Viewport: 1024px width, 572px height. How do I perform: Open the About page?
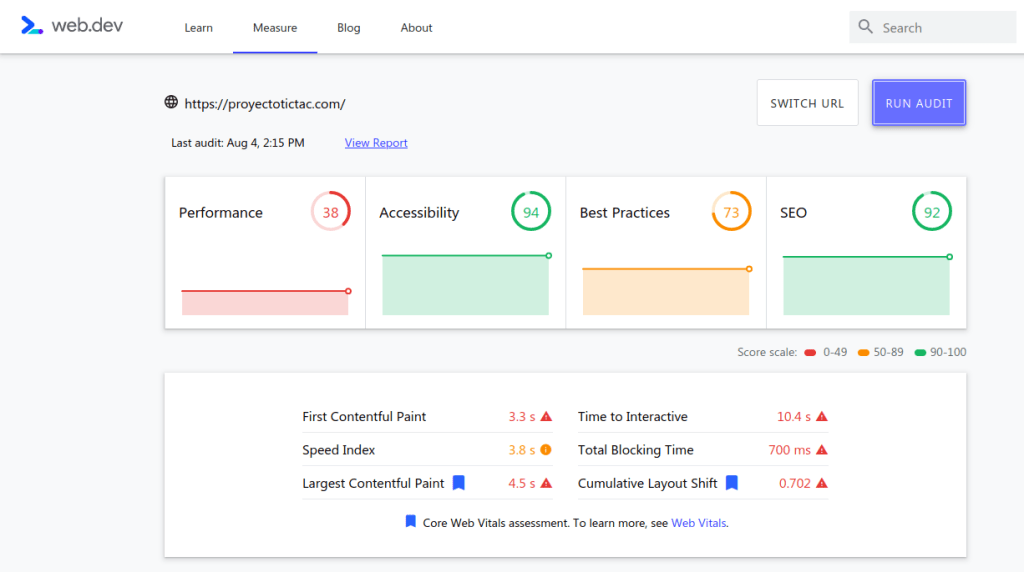coord(416,28)
